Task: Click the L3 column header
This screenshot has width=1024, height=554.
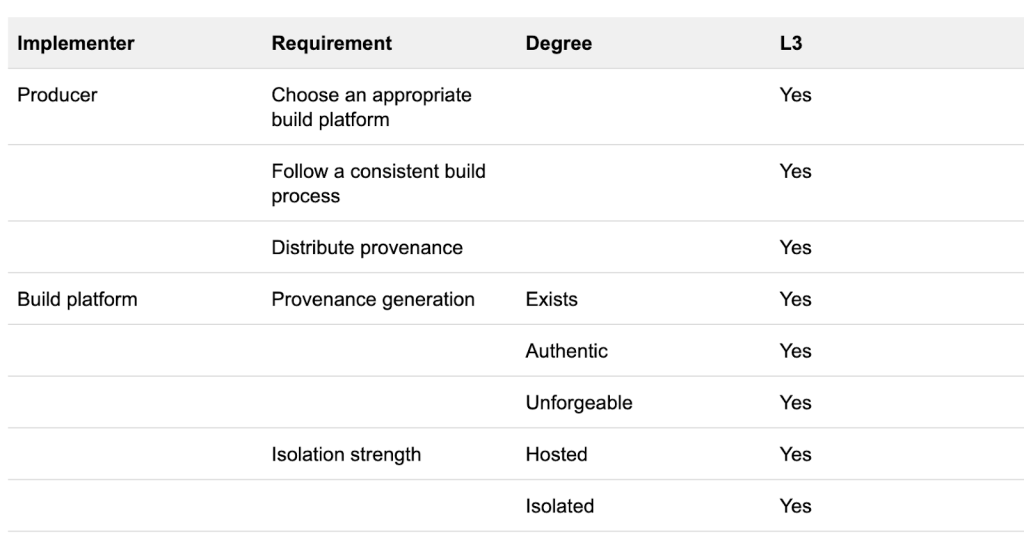Action: click(x=790, y=44)
